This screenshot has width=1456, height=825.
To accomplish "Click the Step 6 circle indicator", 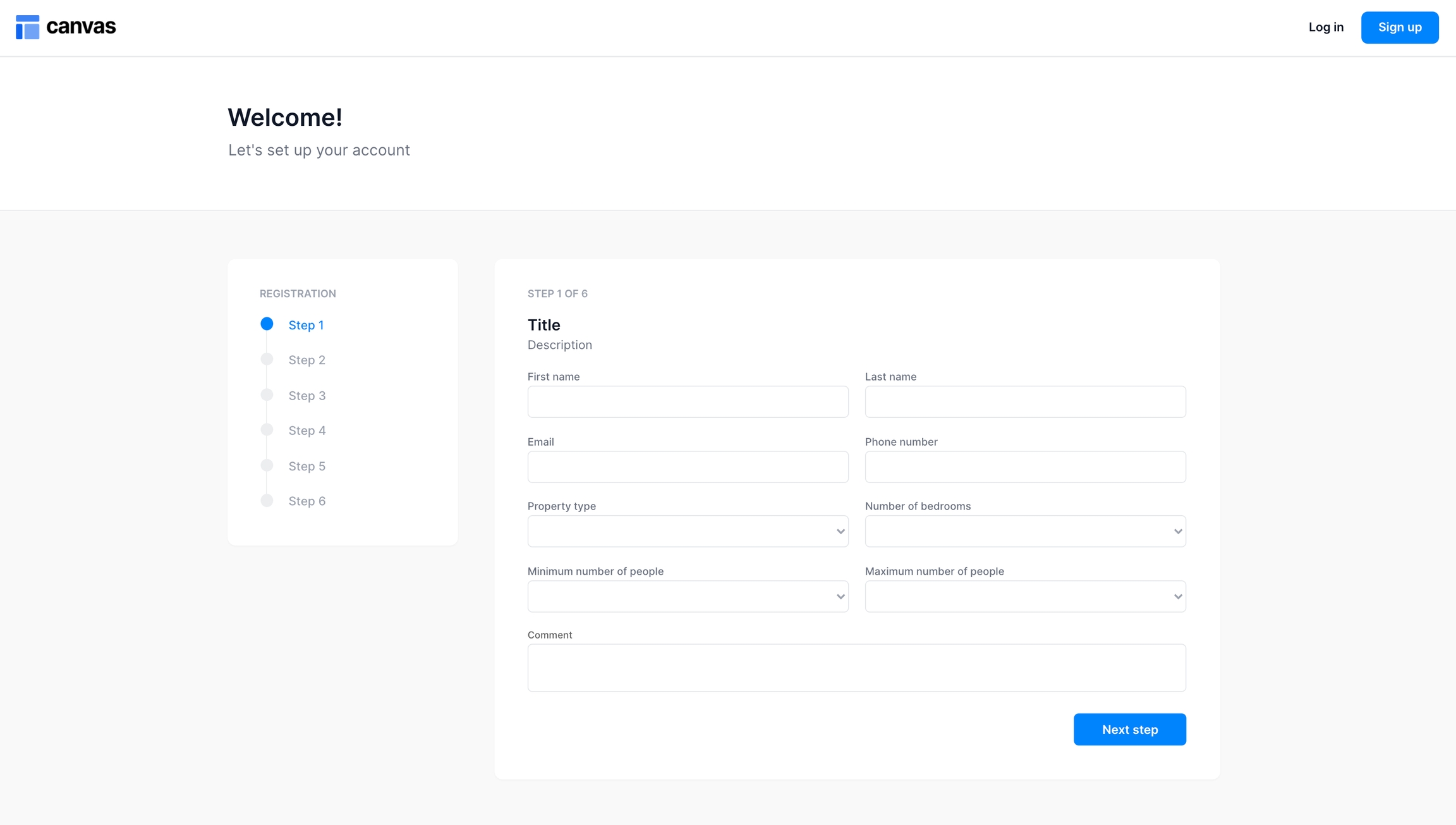I will (x=267, y=501).
